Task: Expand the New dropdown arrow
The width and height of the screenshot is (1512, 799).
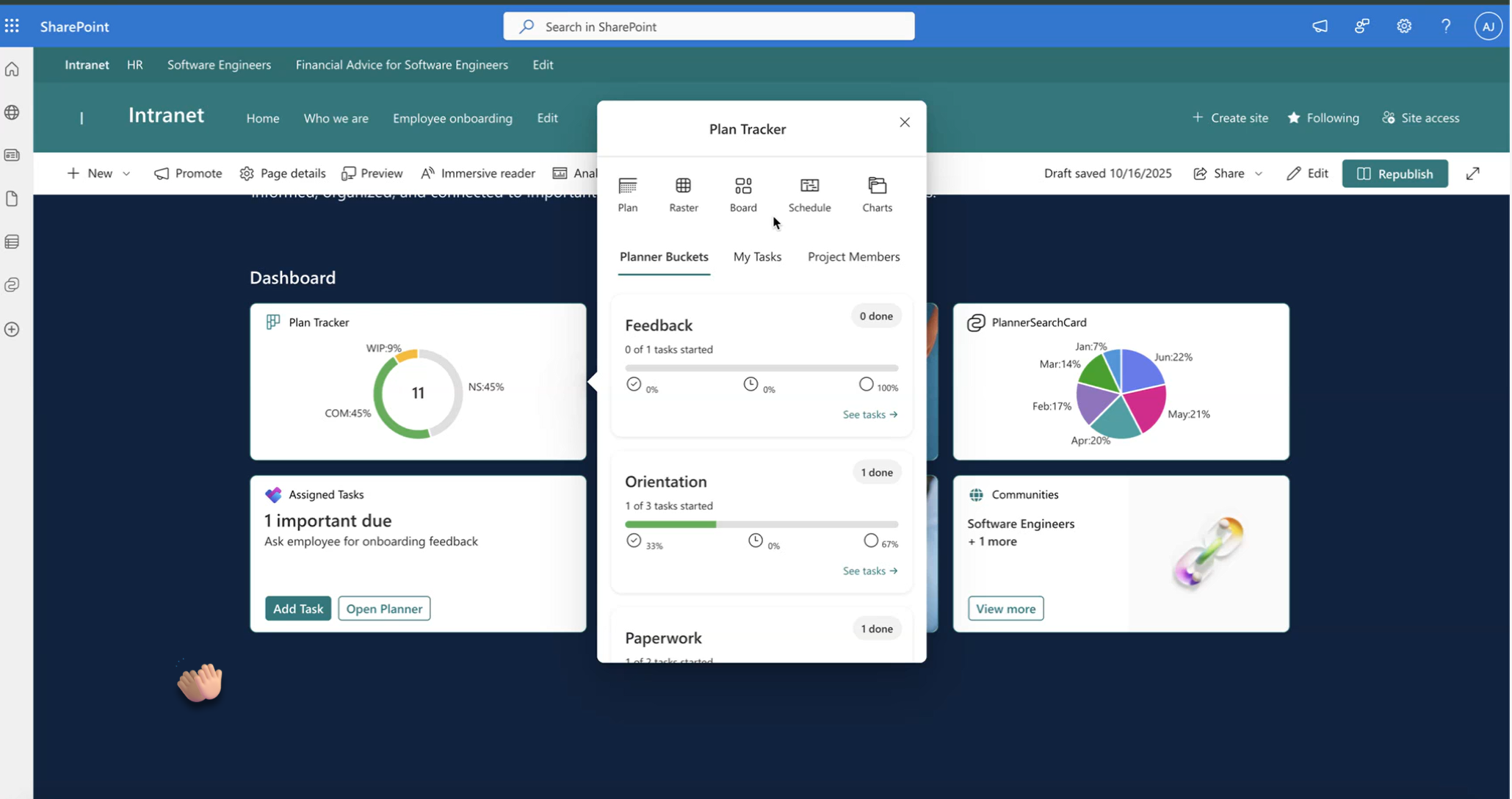Action: [x=126, y=173]
